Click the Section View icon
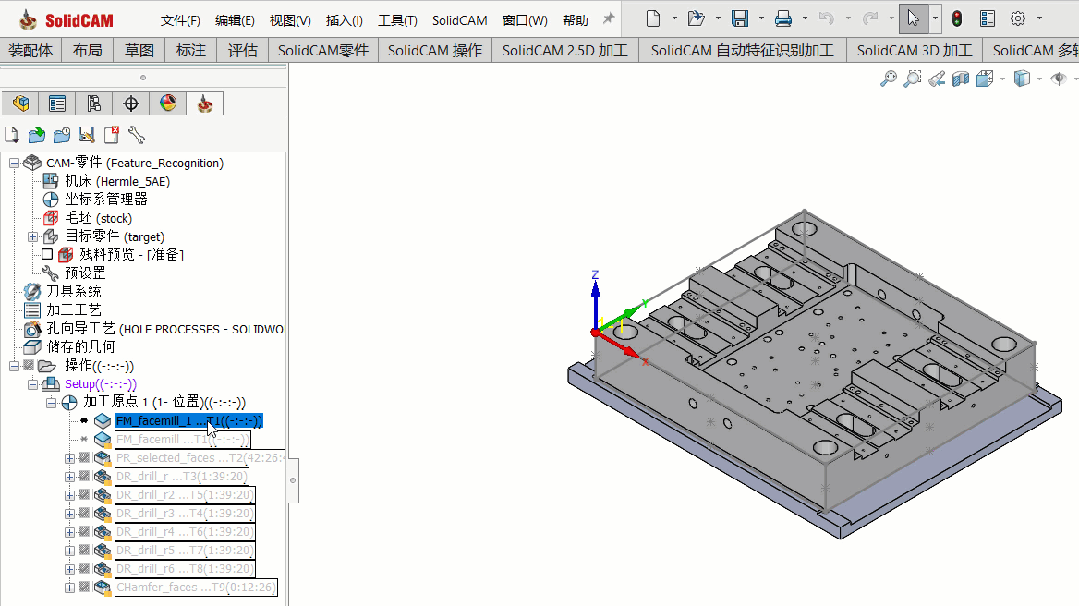This screenshot has width=1079, height=606. (961, 79)
